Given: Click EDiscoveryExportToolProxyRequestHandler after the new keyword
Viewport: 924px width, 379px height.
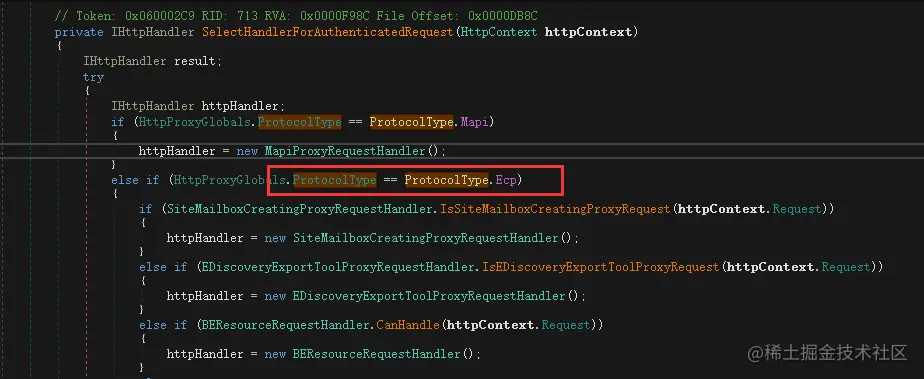Looking at the screenshot, I should click(x=429, y=296).
